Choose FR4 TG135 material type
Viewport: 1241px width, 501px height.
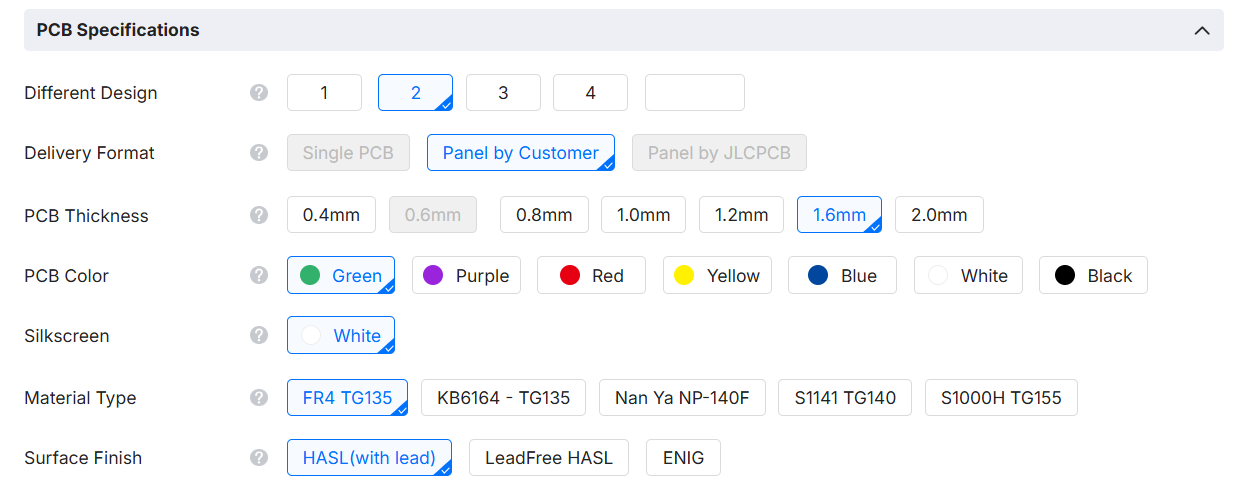click(347, 397)
